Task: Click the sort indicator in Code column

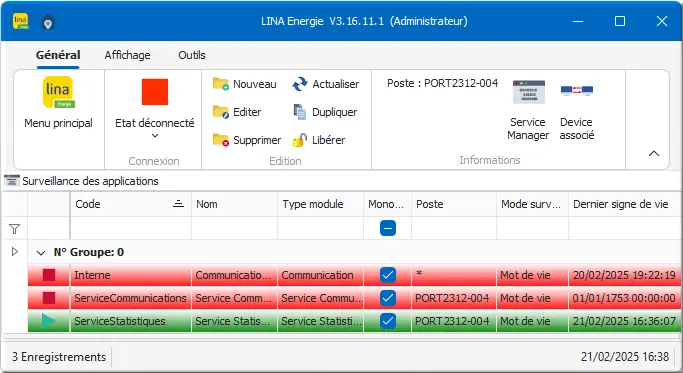Action: point(178,203)
